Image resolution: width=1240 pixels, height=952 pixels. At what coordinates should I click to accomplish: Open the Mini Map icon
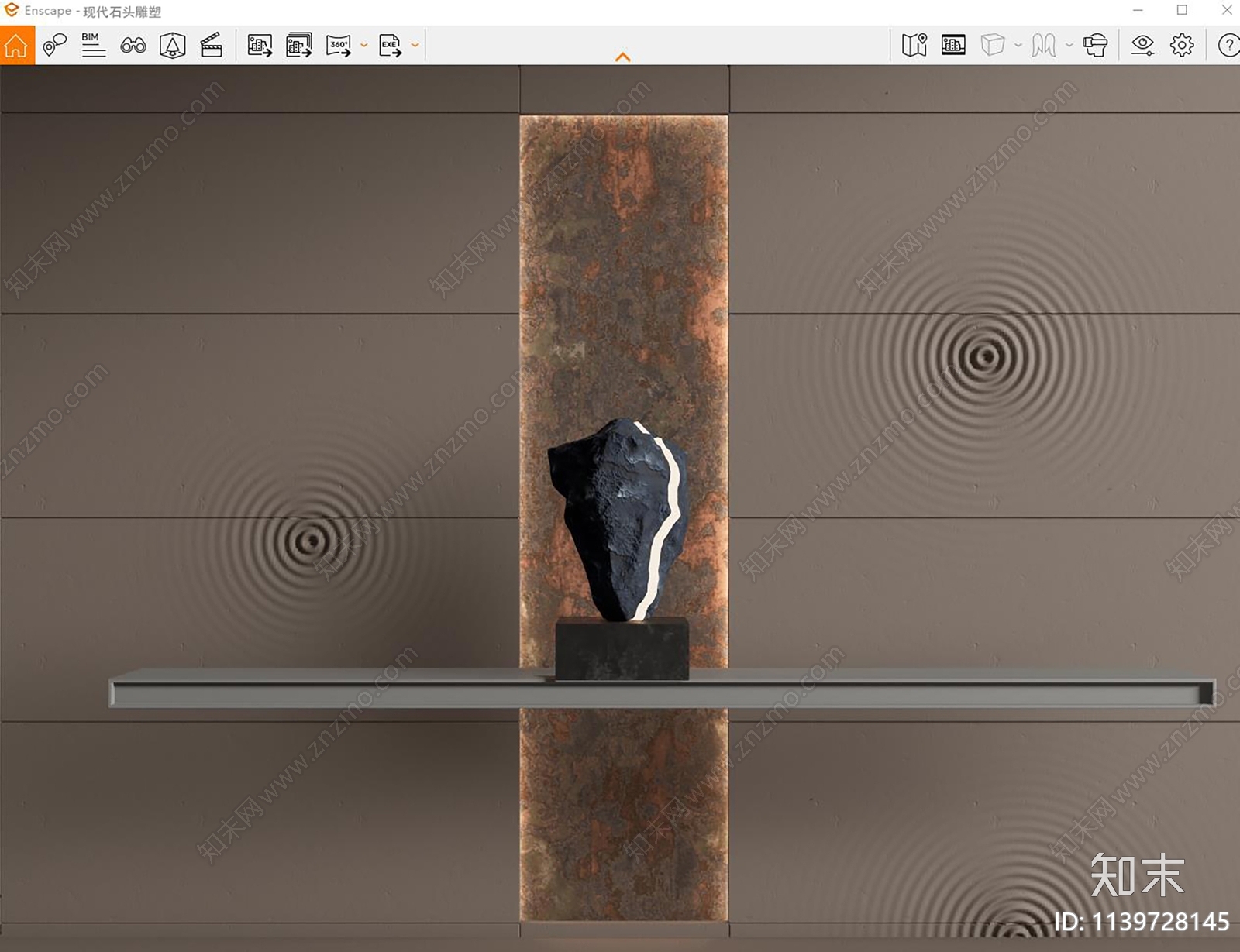914,45
